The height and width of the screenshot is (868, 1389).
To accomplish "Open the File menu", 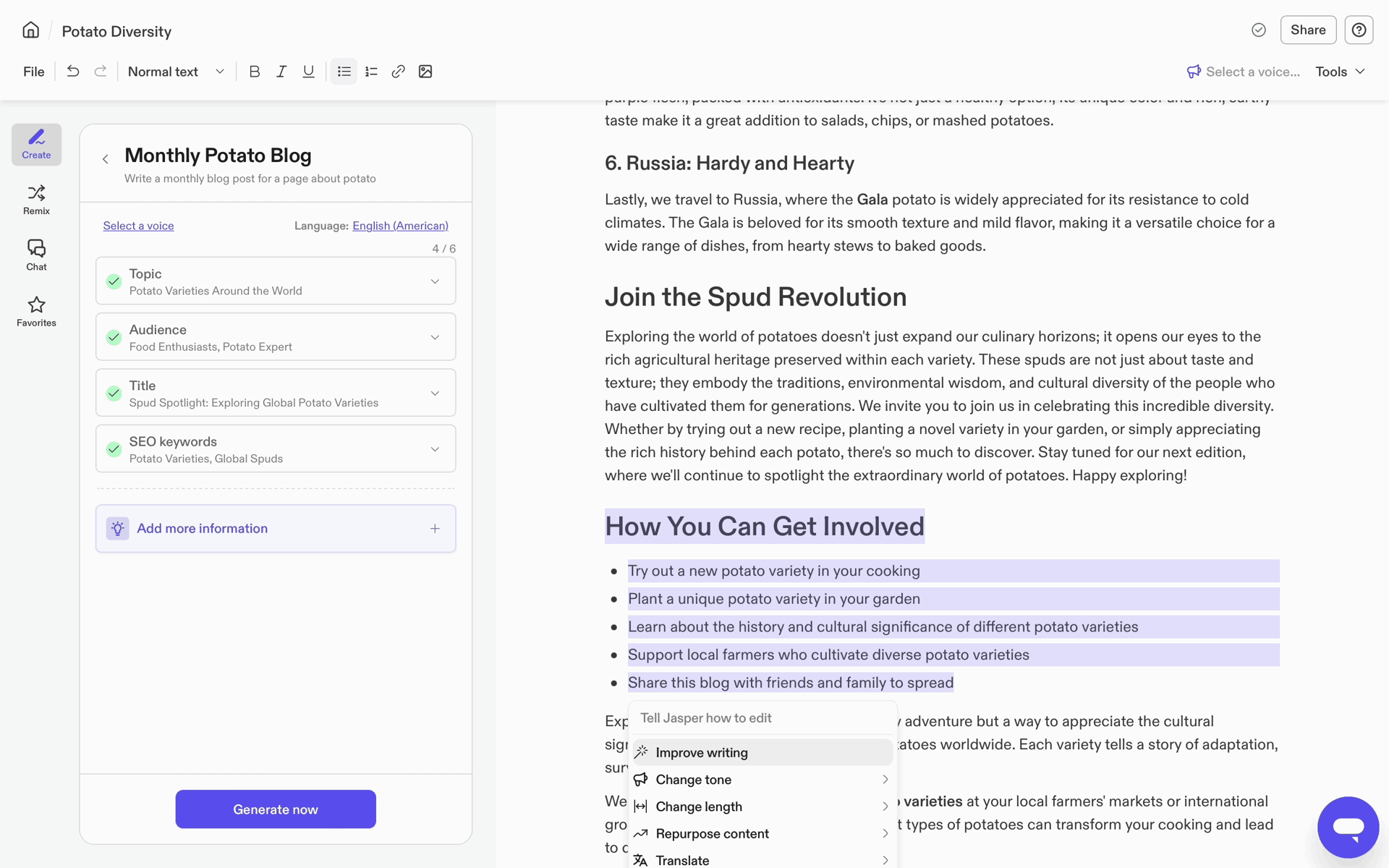I will coord(33,72).
